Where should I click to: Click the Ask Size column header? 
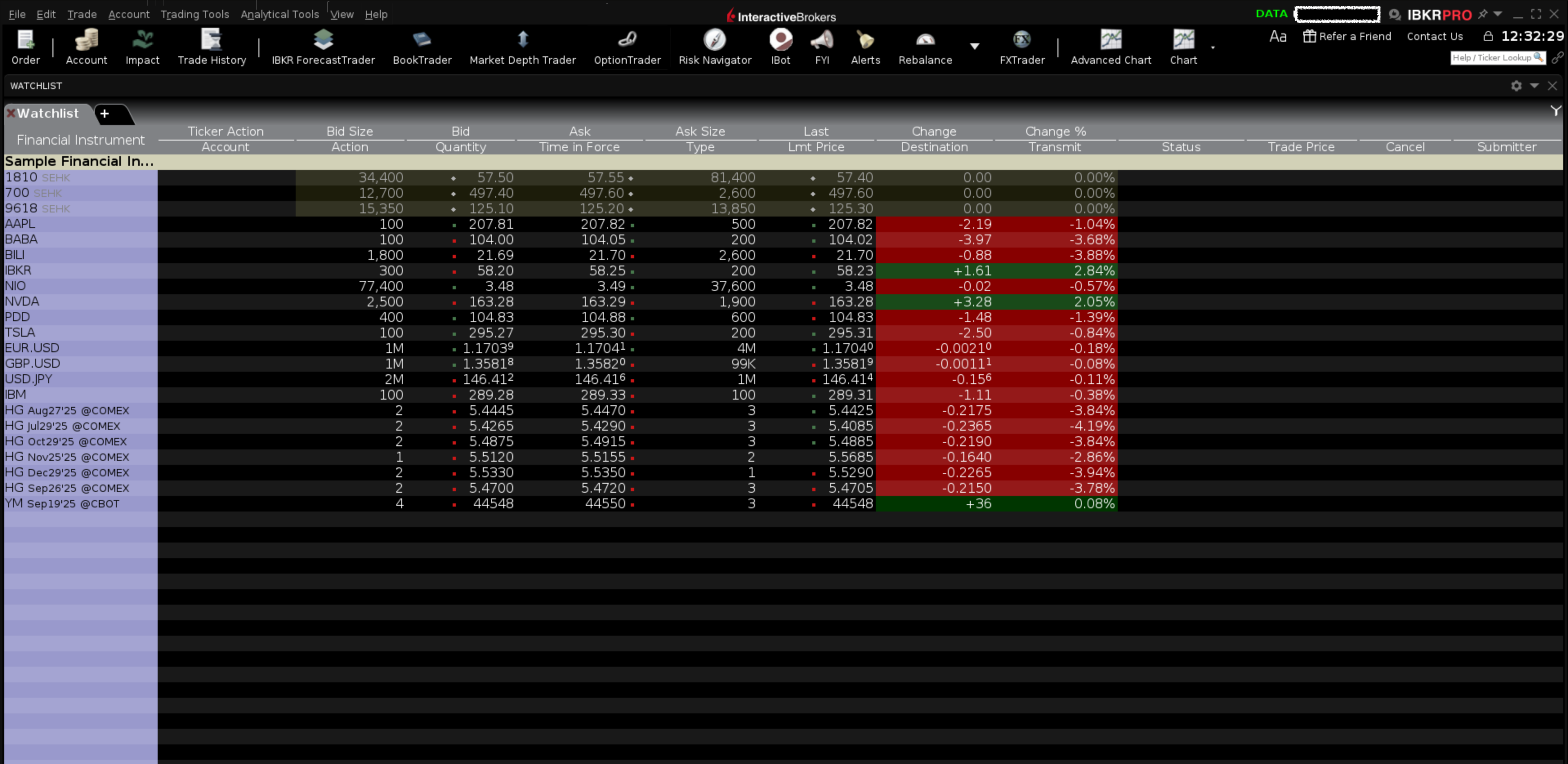tap(700, 132)
